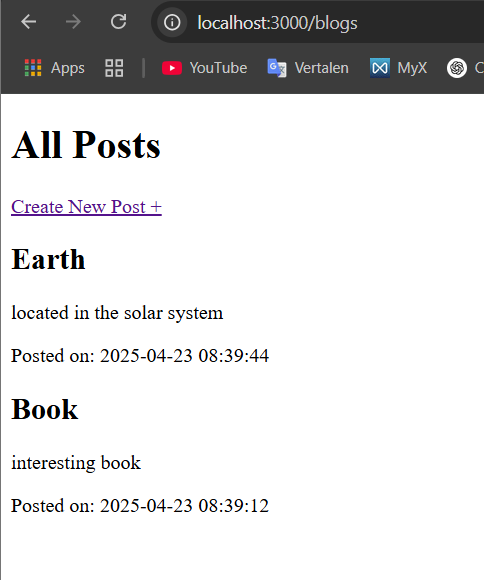Image resolution: width=484 pixels, height=580 pixels.
Task: Click the red YouTube play icon
Action: [172, 68]
